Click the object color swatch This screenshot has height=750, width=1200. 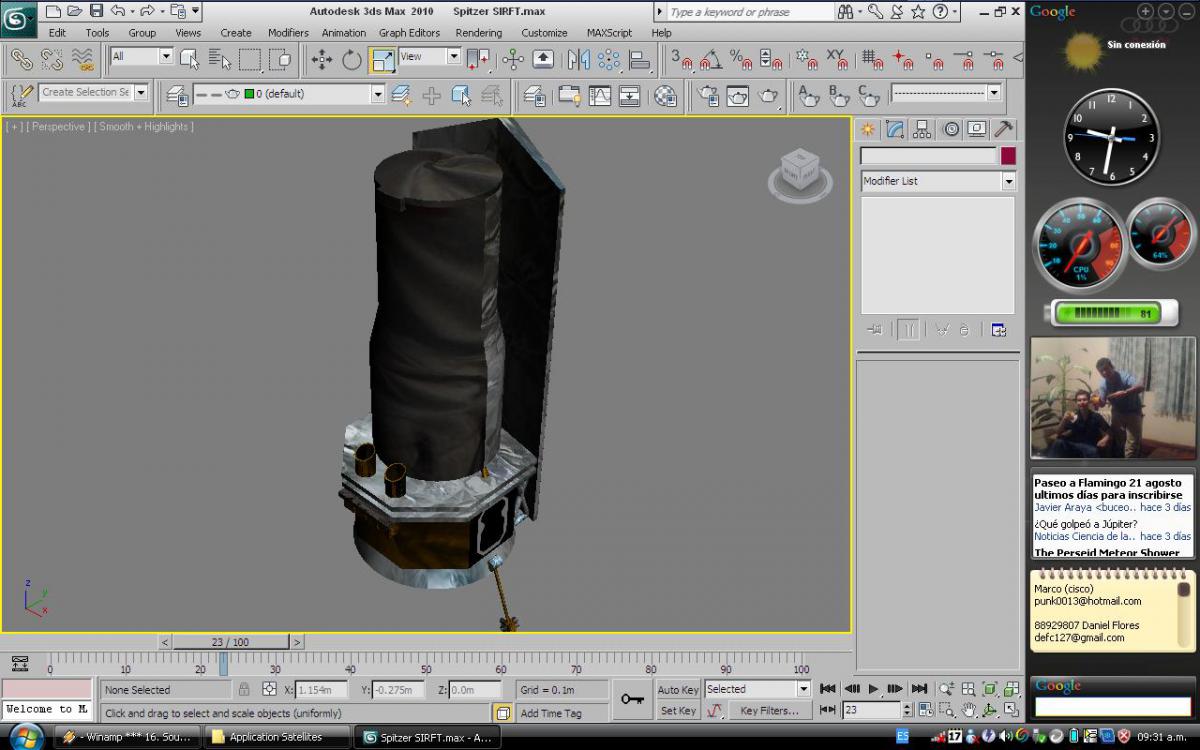pos(1008,156)
